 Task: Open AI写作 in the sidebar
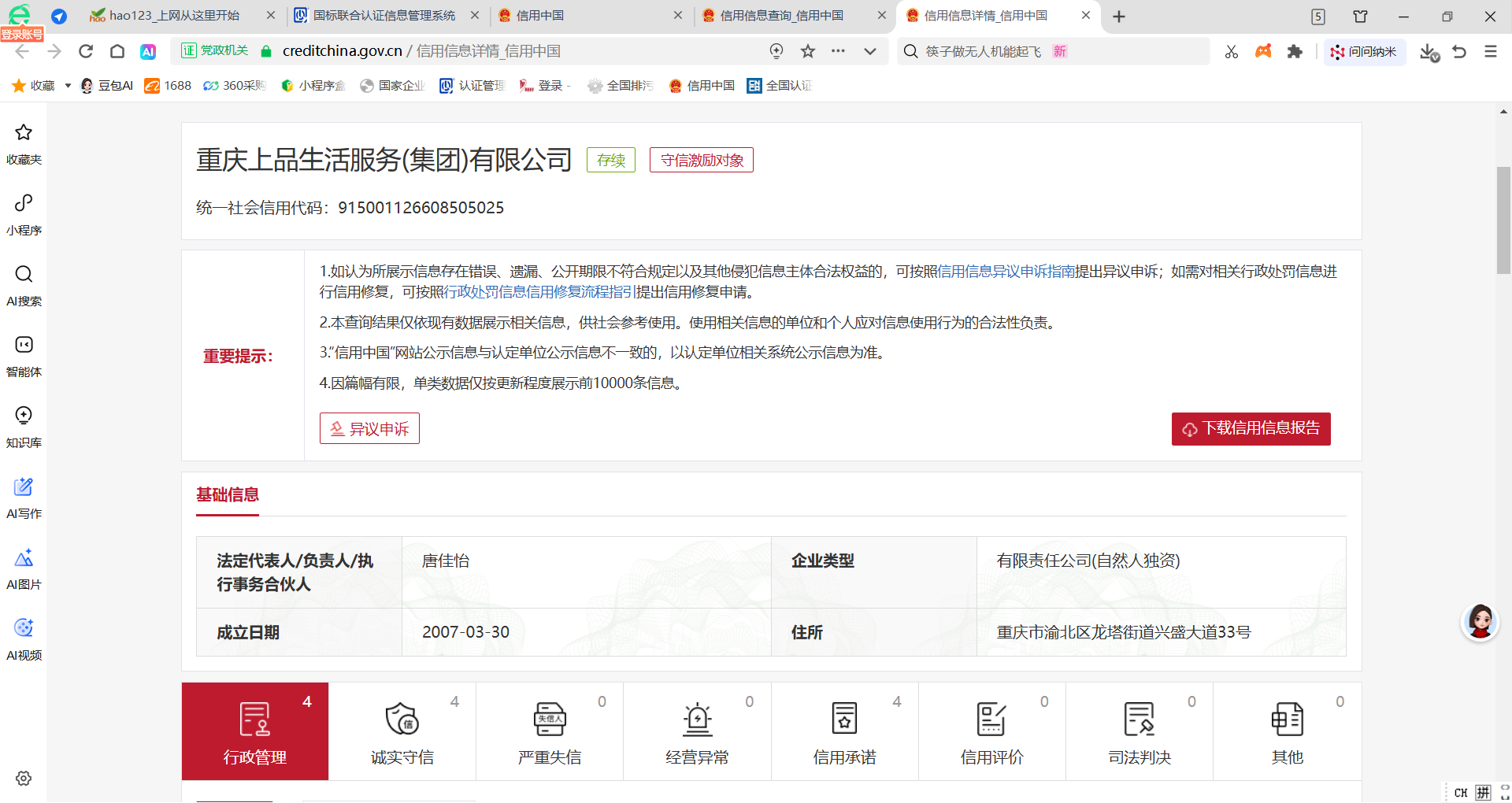pyautogui.click(x=24, y=497)
